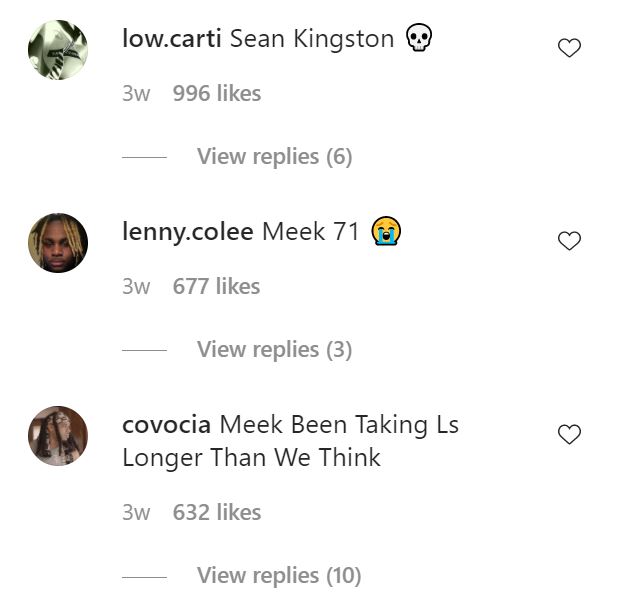Click the skull emoji after Sean Kingston
Viewport: 621px width, 605px height.
419,39
